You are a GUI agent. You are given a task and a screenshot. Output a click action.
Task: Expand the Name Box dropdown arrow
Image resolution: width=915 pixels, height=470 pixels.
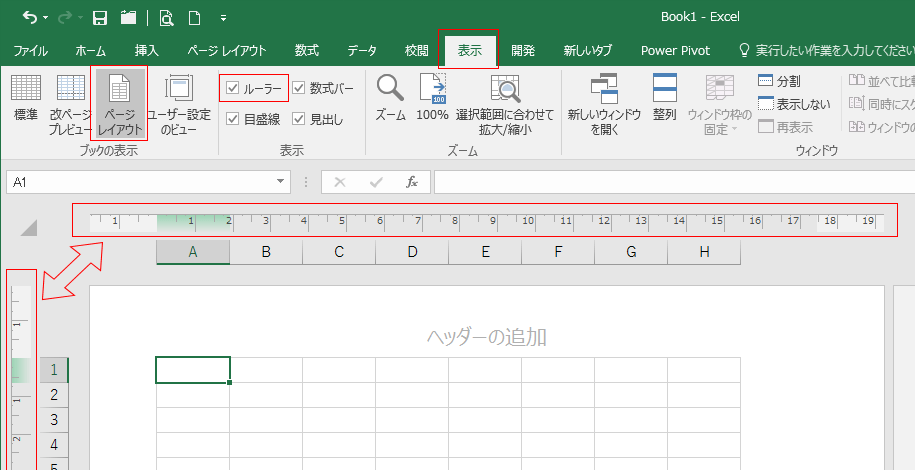coord(282,182)
